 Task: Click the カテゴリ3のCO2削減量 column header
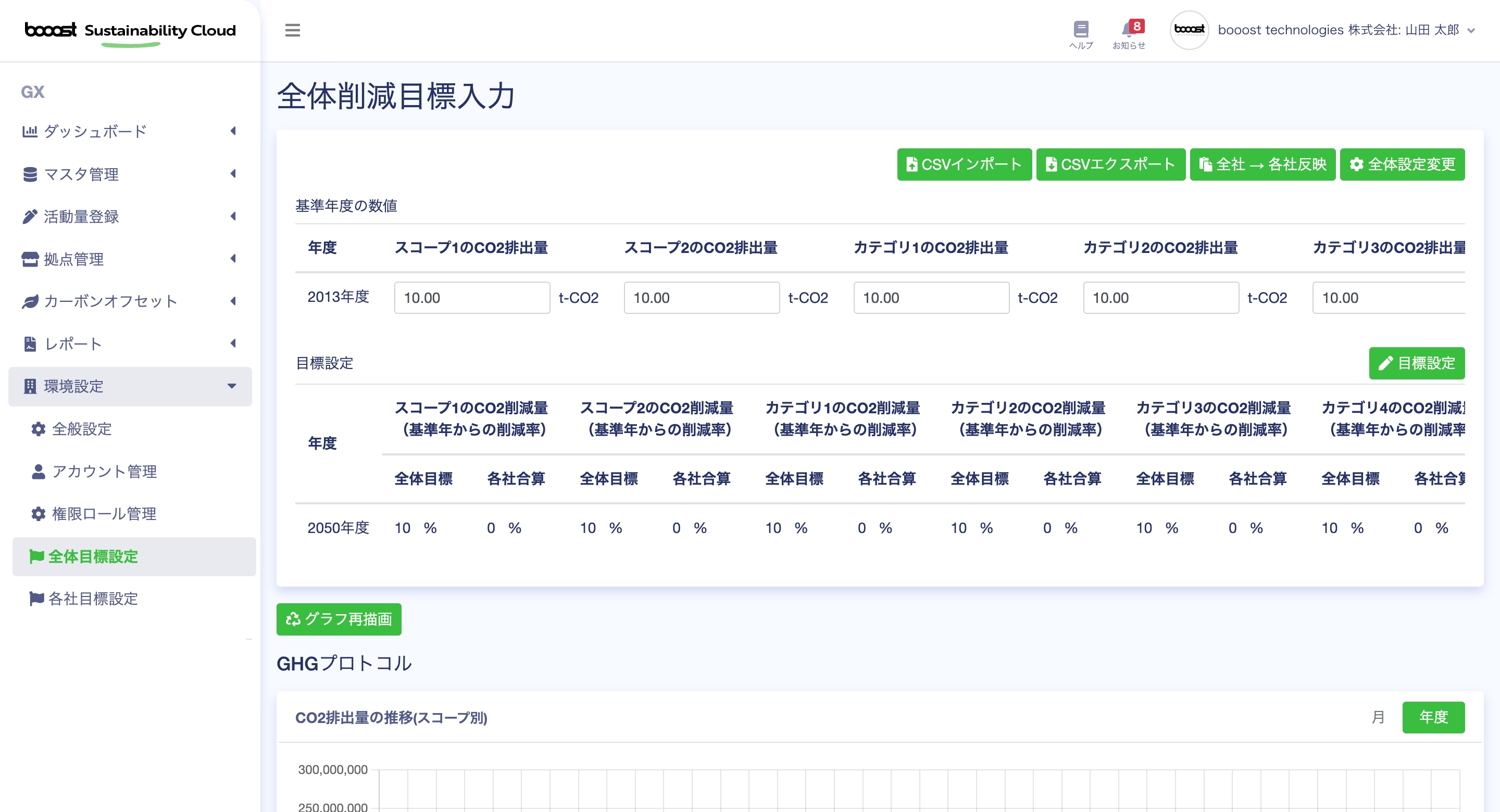[x=1214, y=418]
